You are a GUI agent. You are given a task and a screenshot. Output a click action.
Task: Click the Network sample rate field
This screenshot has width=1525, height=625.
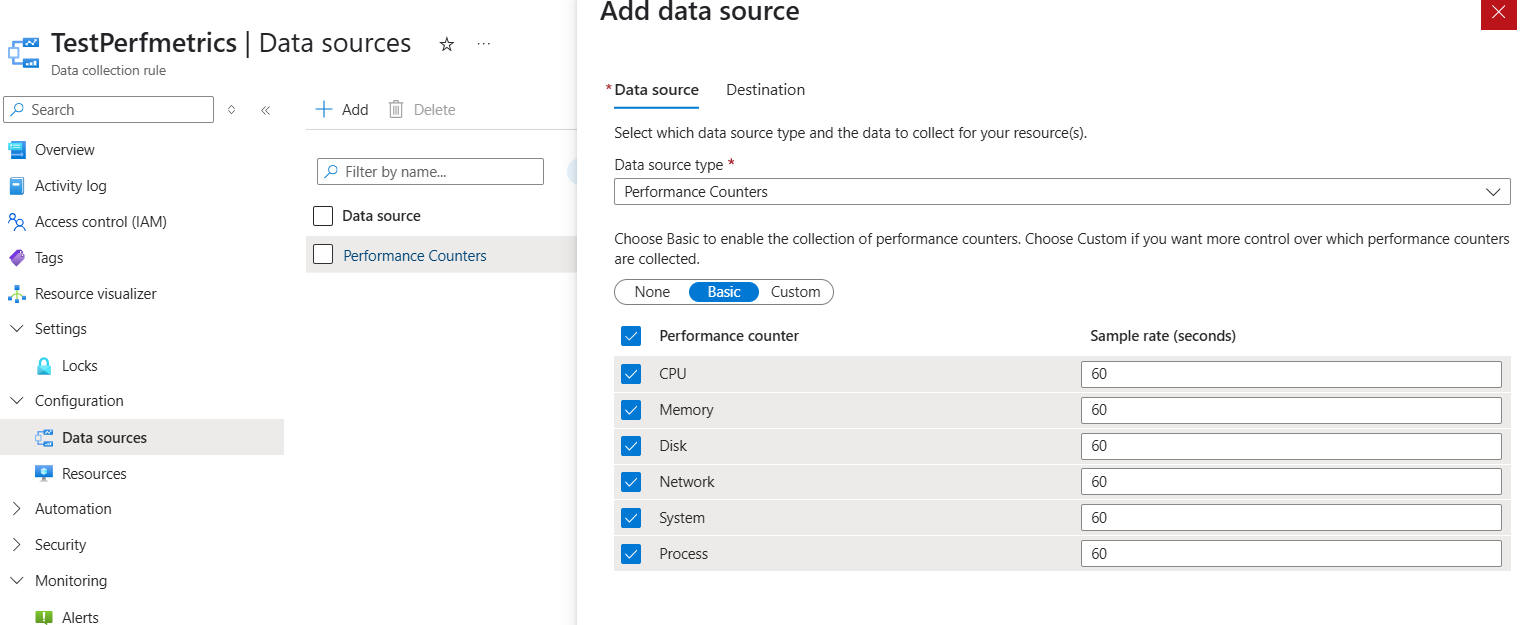pos(1291,482)
